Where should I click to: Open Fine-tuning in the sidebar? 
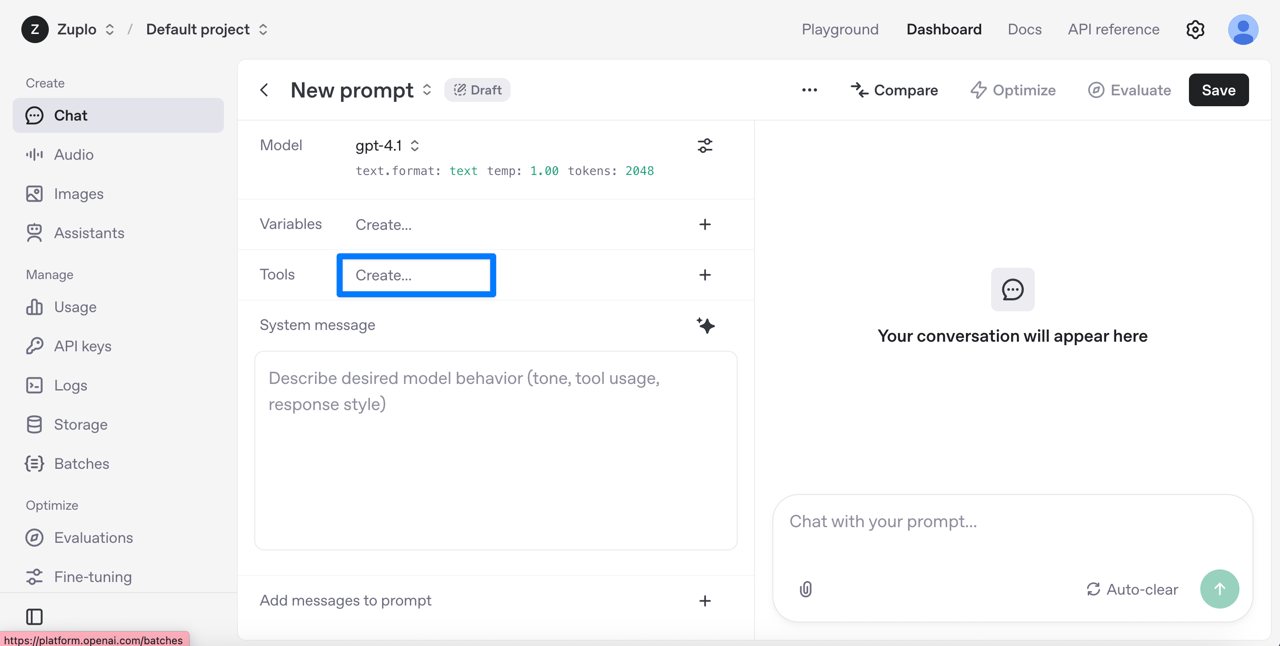click(118, 577)
